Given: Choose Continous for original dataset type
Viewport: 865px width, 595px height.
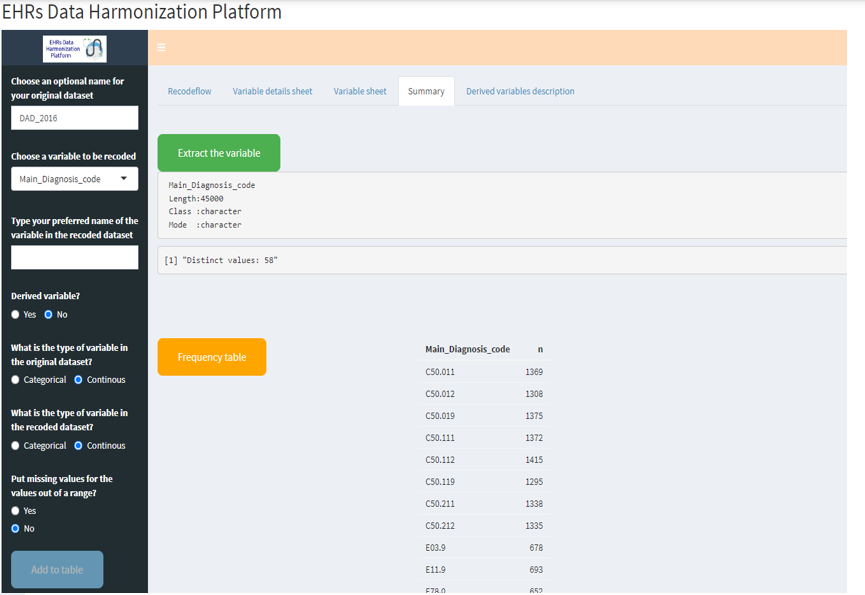Looking at the screenshot, I should pos(79,380).
